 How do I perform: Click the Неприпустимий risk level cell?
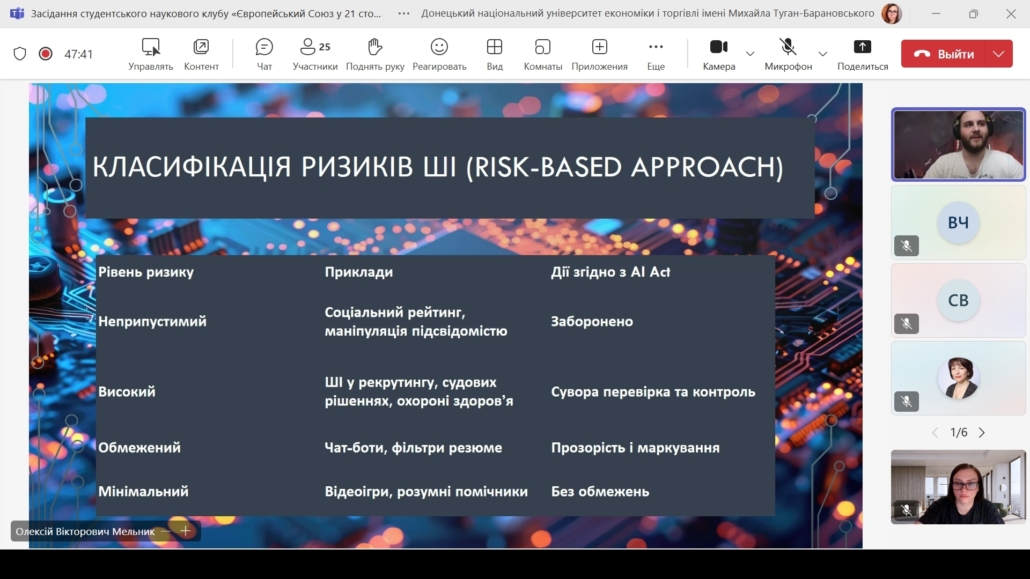152,321
